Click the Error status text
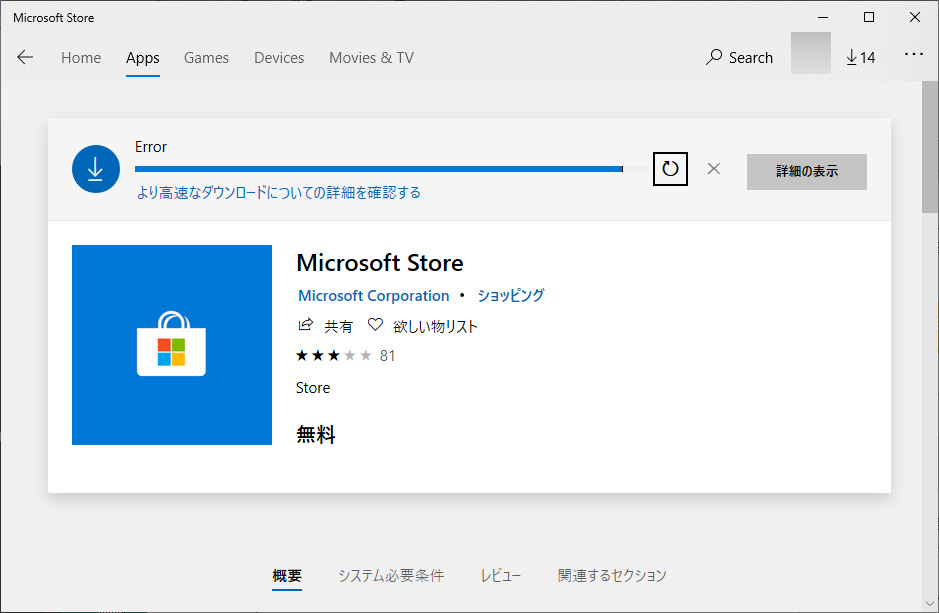 (x=150, y=147)
